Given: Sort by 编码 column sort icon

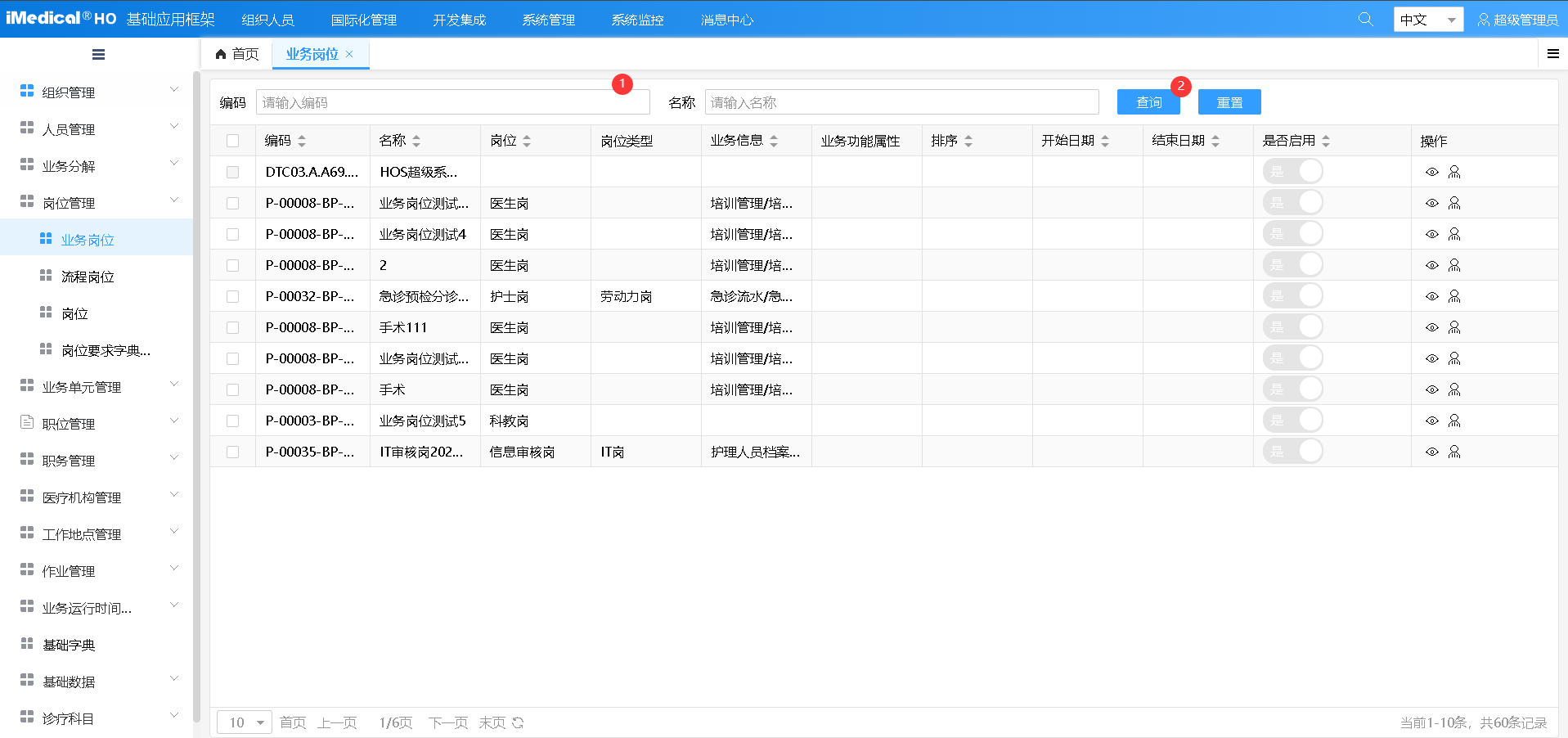Looking at the screenshot, I should click(302, 142).
